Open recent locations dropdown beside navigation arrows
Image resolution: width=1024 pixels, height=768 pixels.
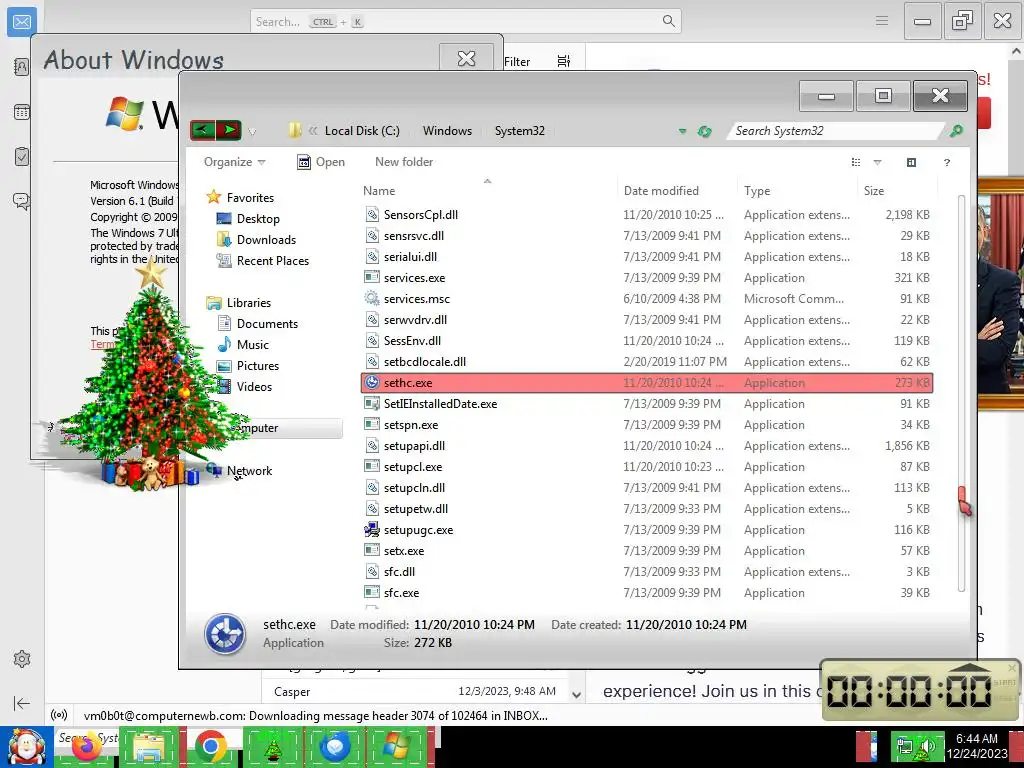click(252, 131)
